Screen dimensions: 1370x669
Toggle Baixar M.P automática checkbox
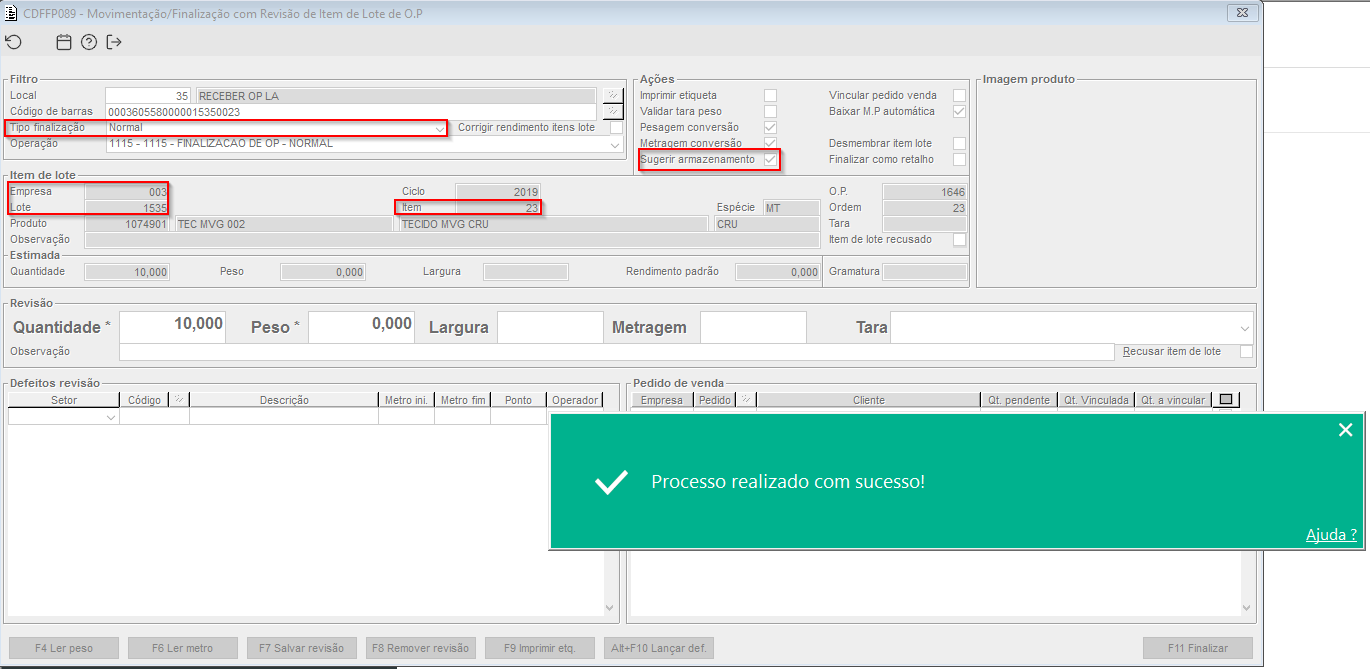[959, 112]
